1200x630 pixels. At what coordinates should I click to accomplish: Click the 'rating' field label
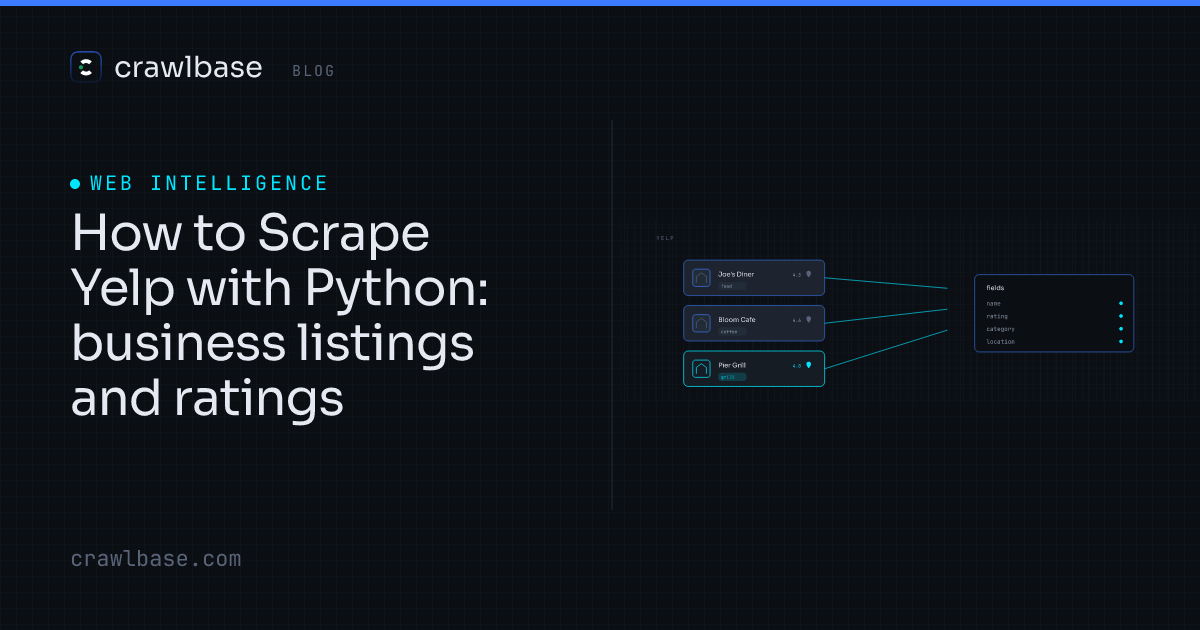tap(997, 316)
